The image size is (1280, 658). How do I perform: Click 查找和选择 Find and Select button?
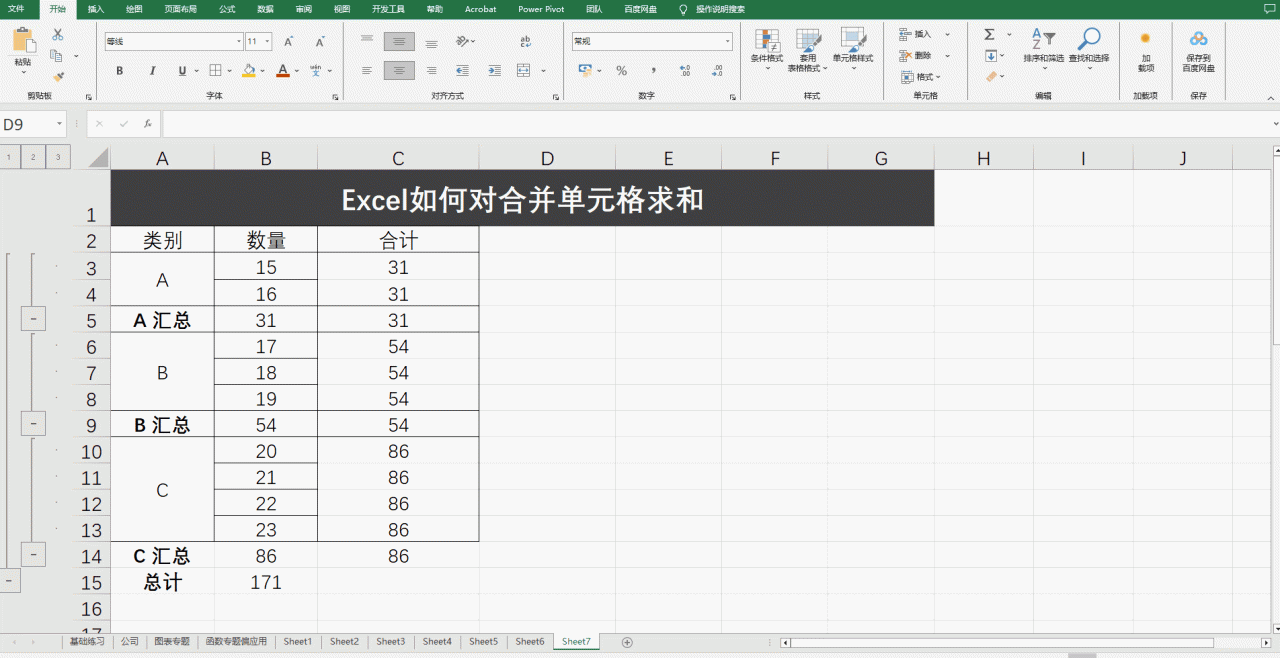click(1088, 50)
